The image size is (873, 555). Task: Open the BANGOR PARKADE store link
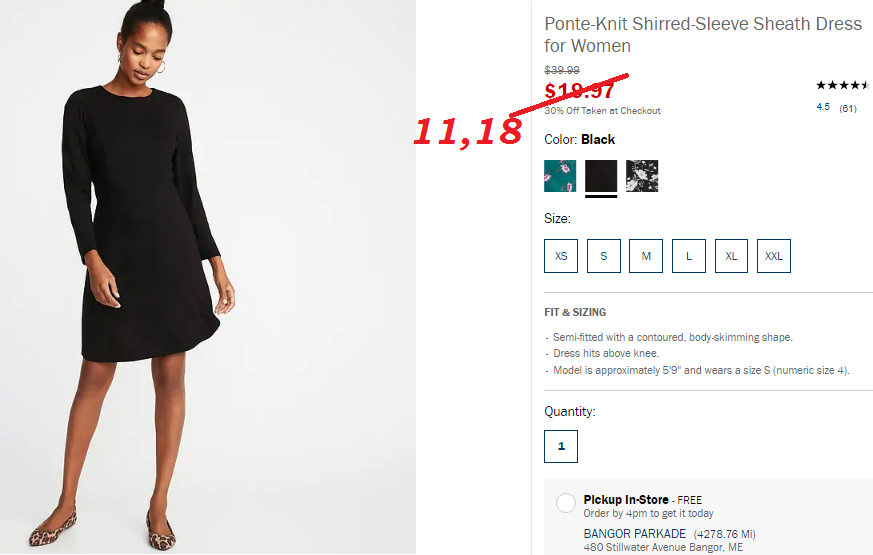pyautogui.click(x=635, y=533)
